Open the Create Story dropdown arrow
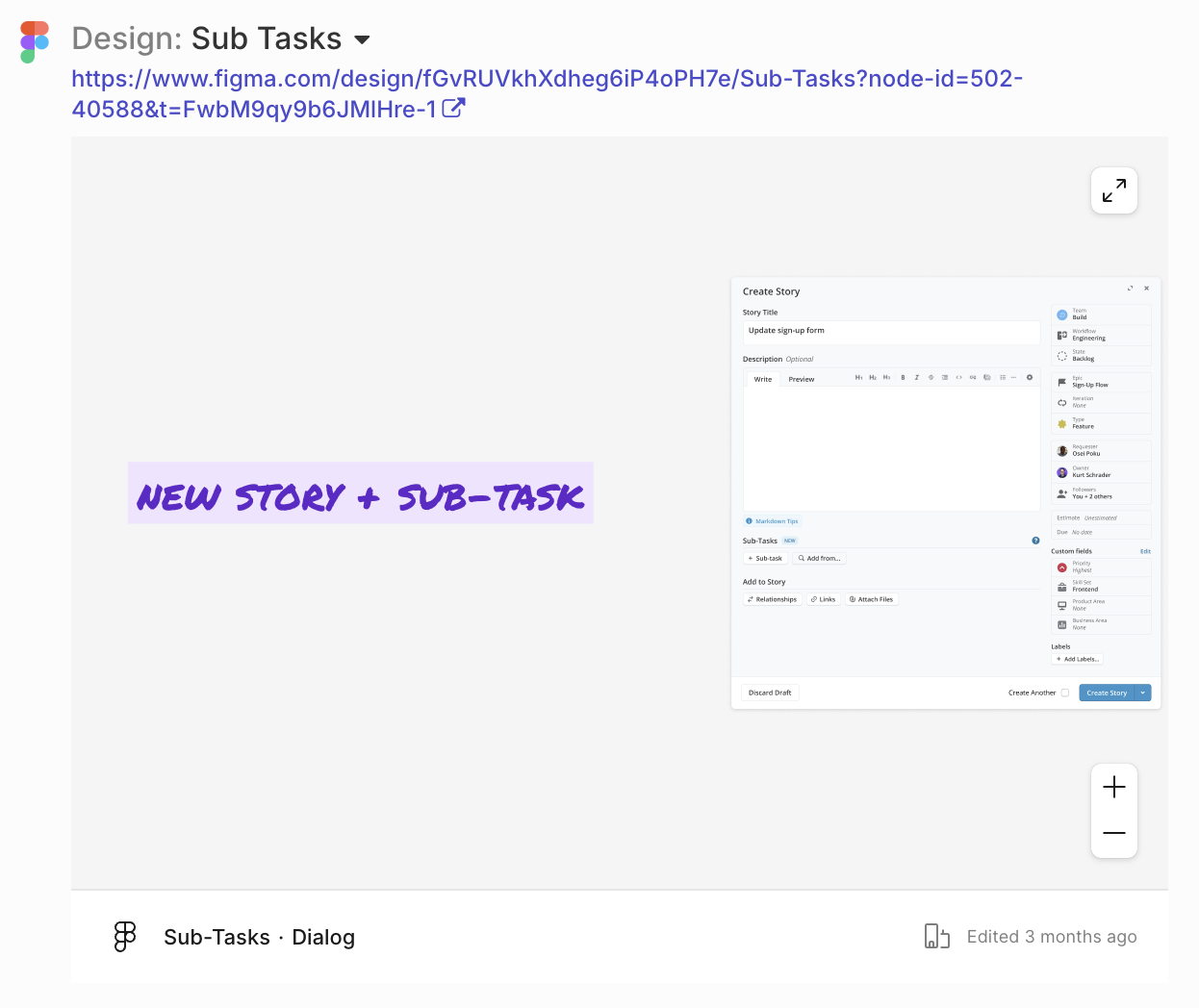 coord(1143,693)
